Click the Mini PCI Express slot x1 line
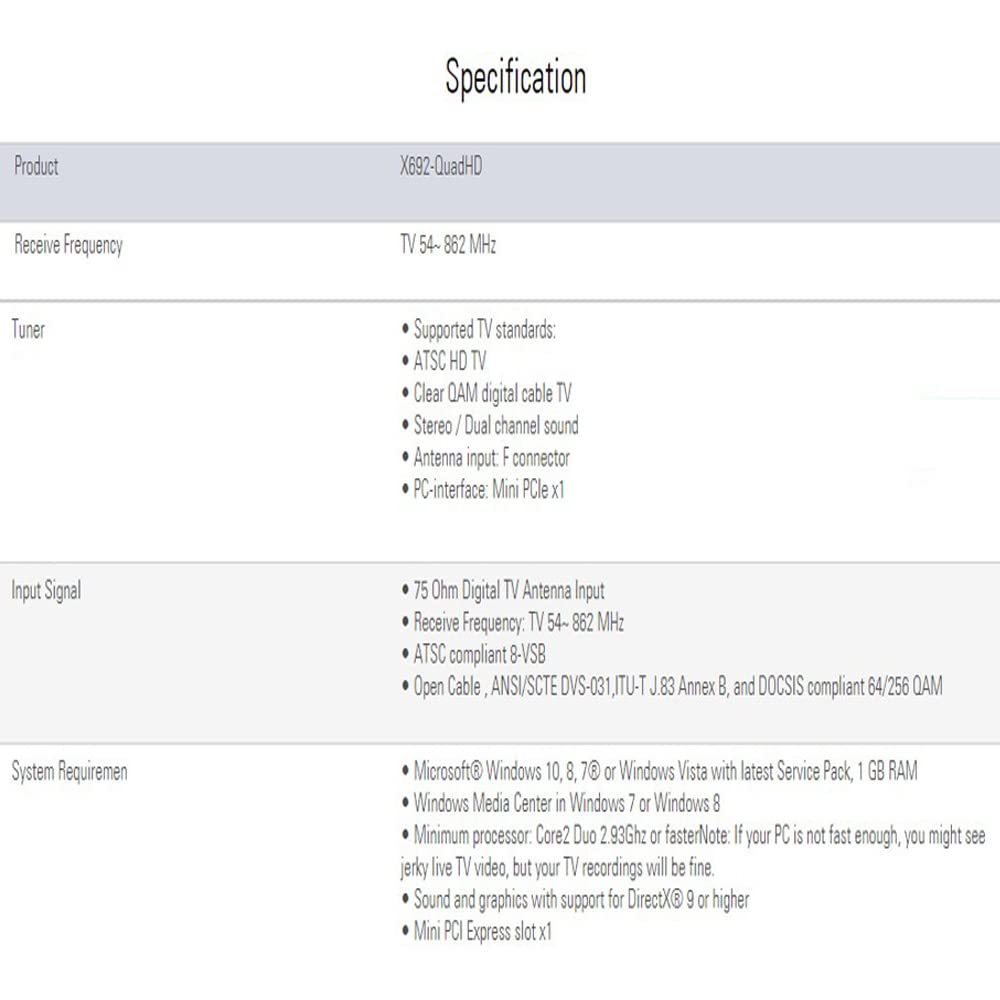 pos(482,932)
